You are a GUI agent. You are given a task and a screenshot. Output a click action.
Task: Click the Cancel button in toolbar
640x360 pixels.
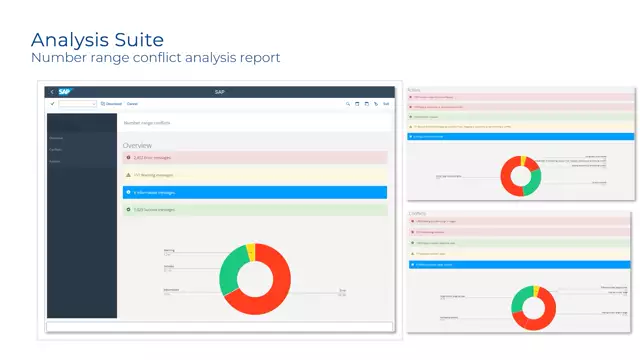pyautogui.click(x=132, y=104)
